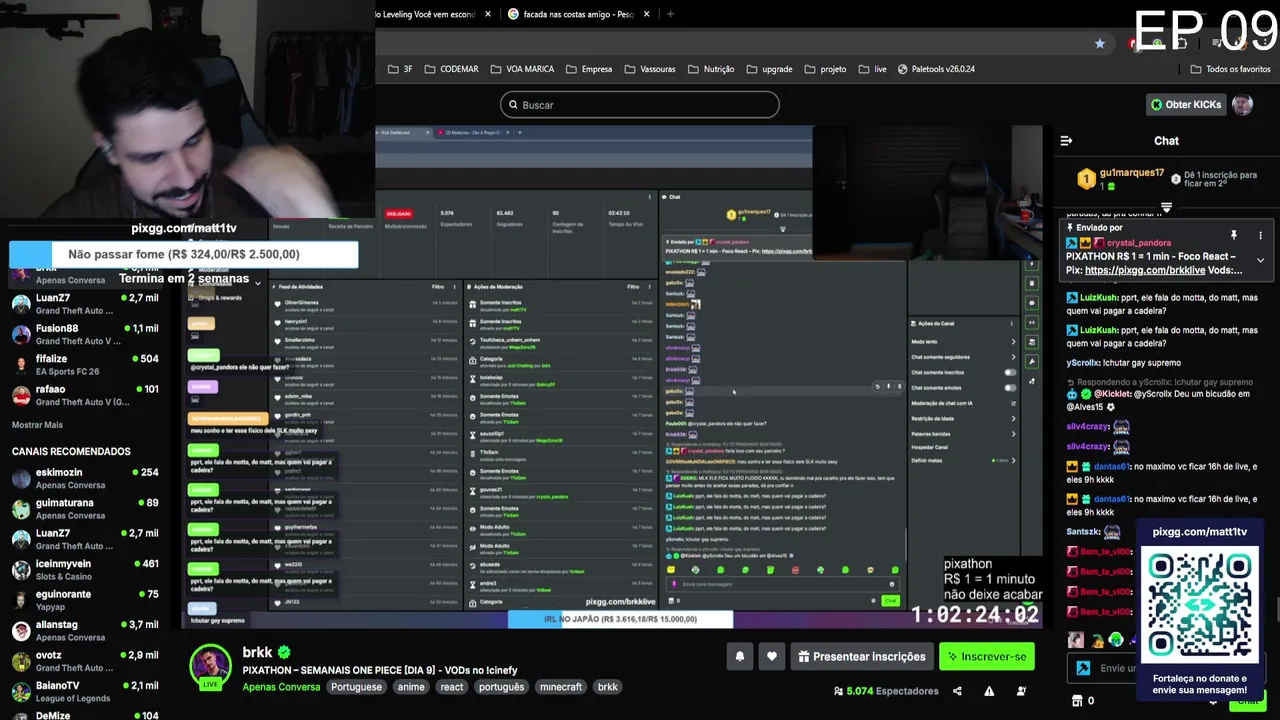Open the iceinmyvein recommended channel
This screenshot has width=1280, height=720.
(85, 570)
